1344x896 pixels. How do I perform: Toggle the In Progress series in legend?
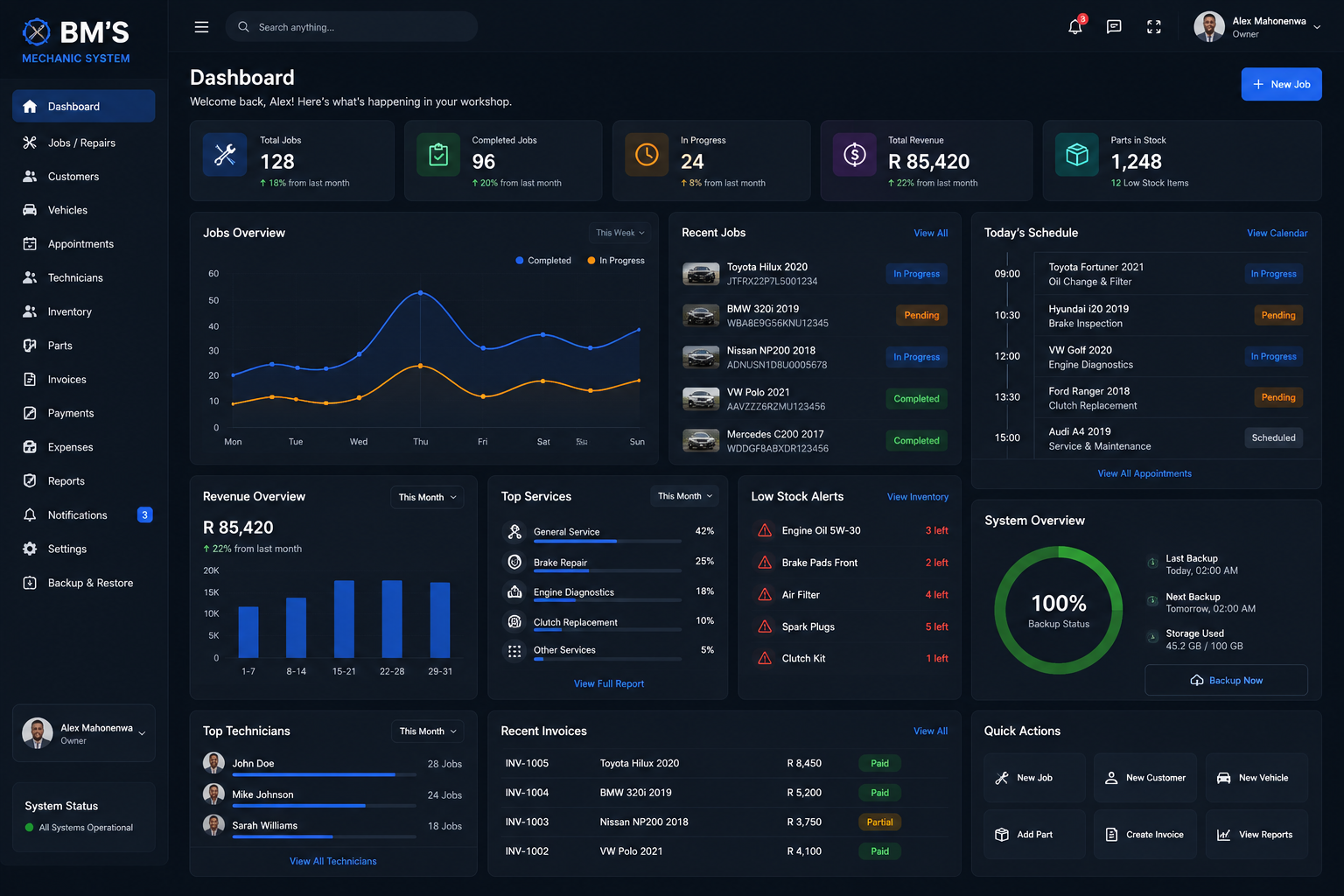616,261
